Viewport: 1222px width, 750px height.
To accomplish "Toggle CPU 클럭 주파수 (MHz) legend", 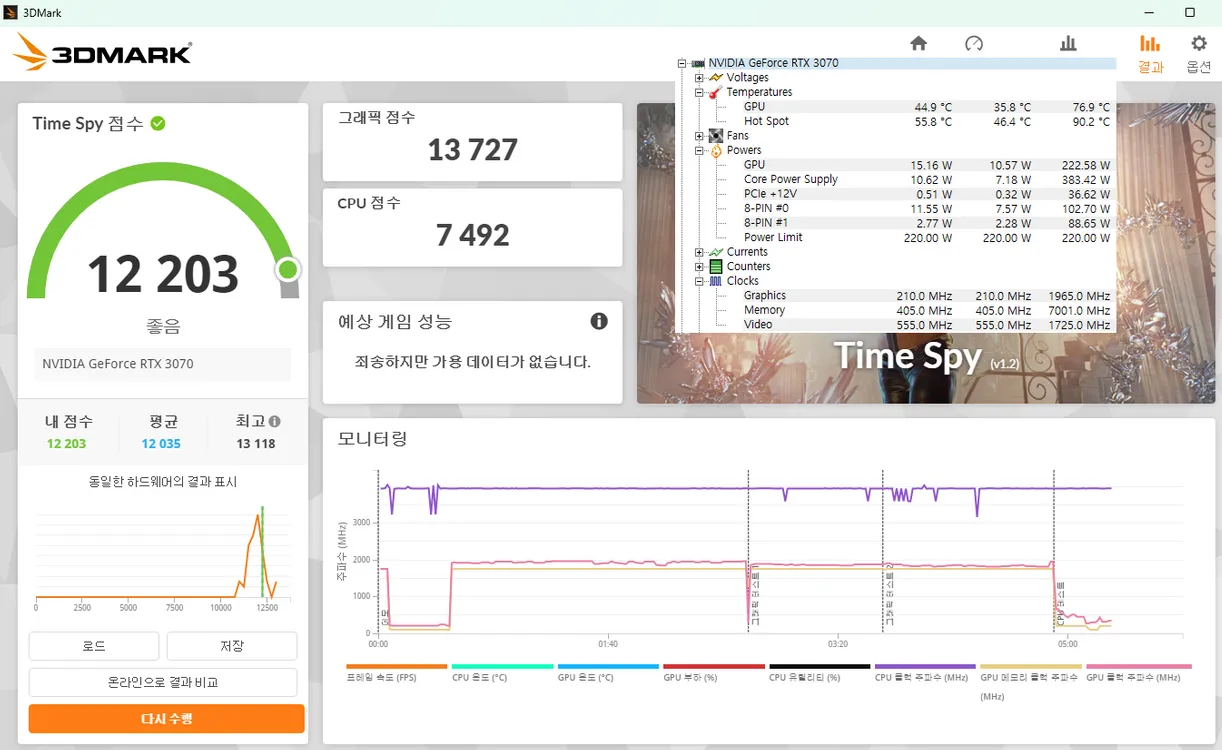I will pos(925,673).
